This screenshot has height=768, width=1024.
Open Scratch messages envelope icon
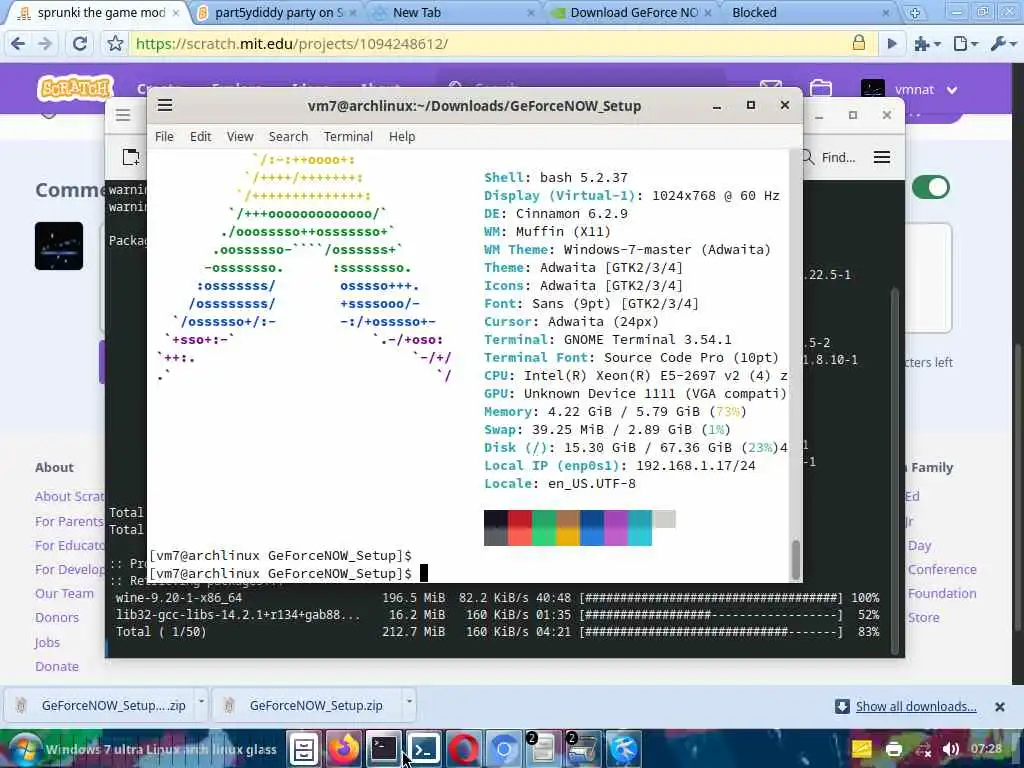coord(771,88)
